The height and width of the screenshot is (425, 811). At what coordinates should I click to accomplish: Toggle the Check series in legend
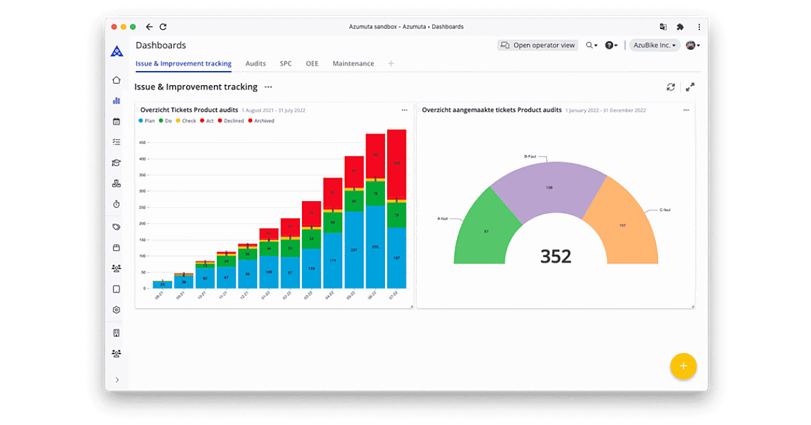coord(185,120)
